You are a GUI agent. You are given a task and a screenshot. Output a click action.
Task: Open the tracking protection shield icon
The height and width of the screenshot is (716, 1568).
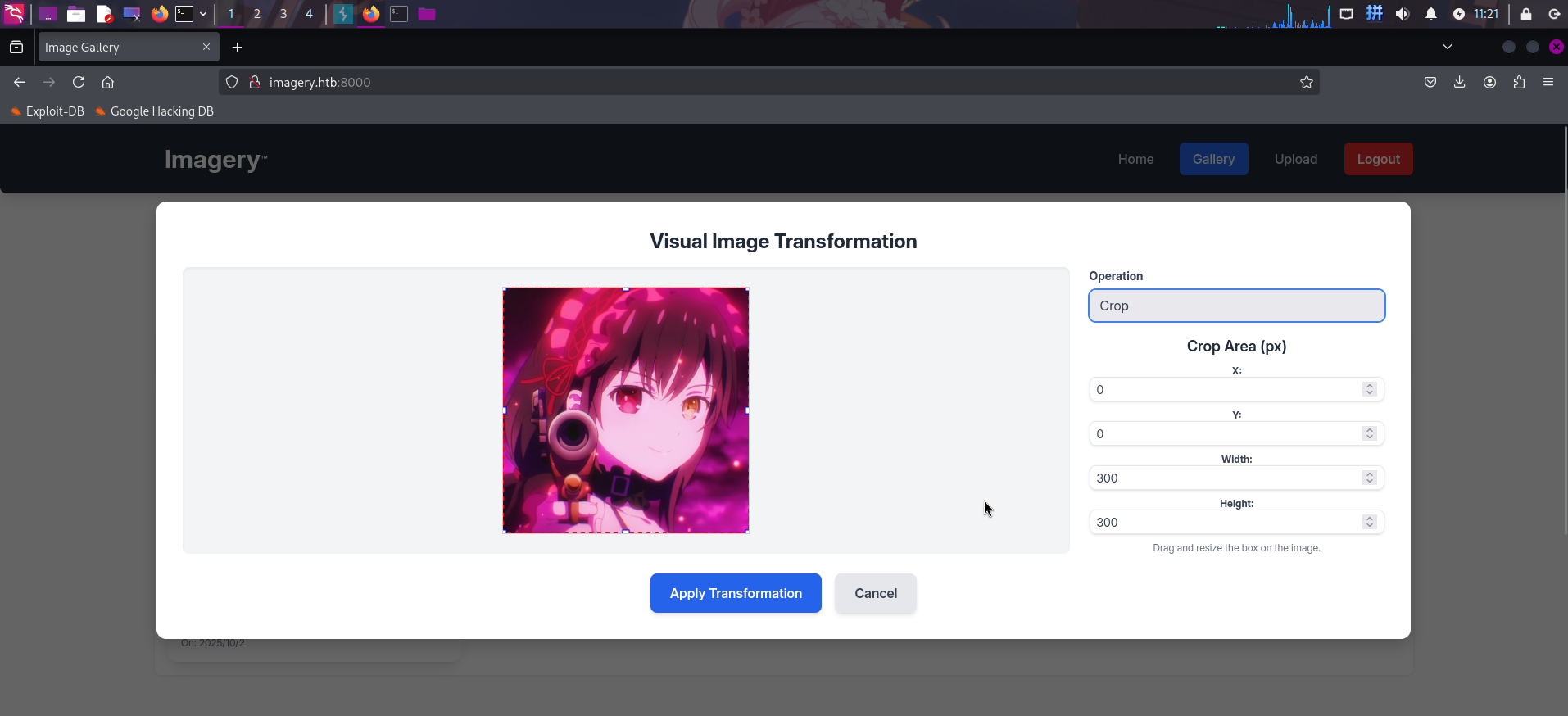(232, 82)
